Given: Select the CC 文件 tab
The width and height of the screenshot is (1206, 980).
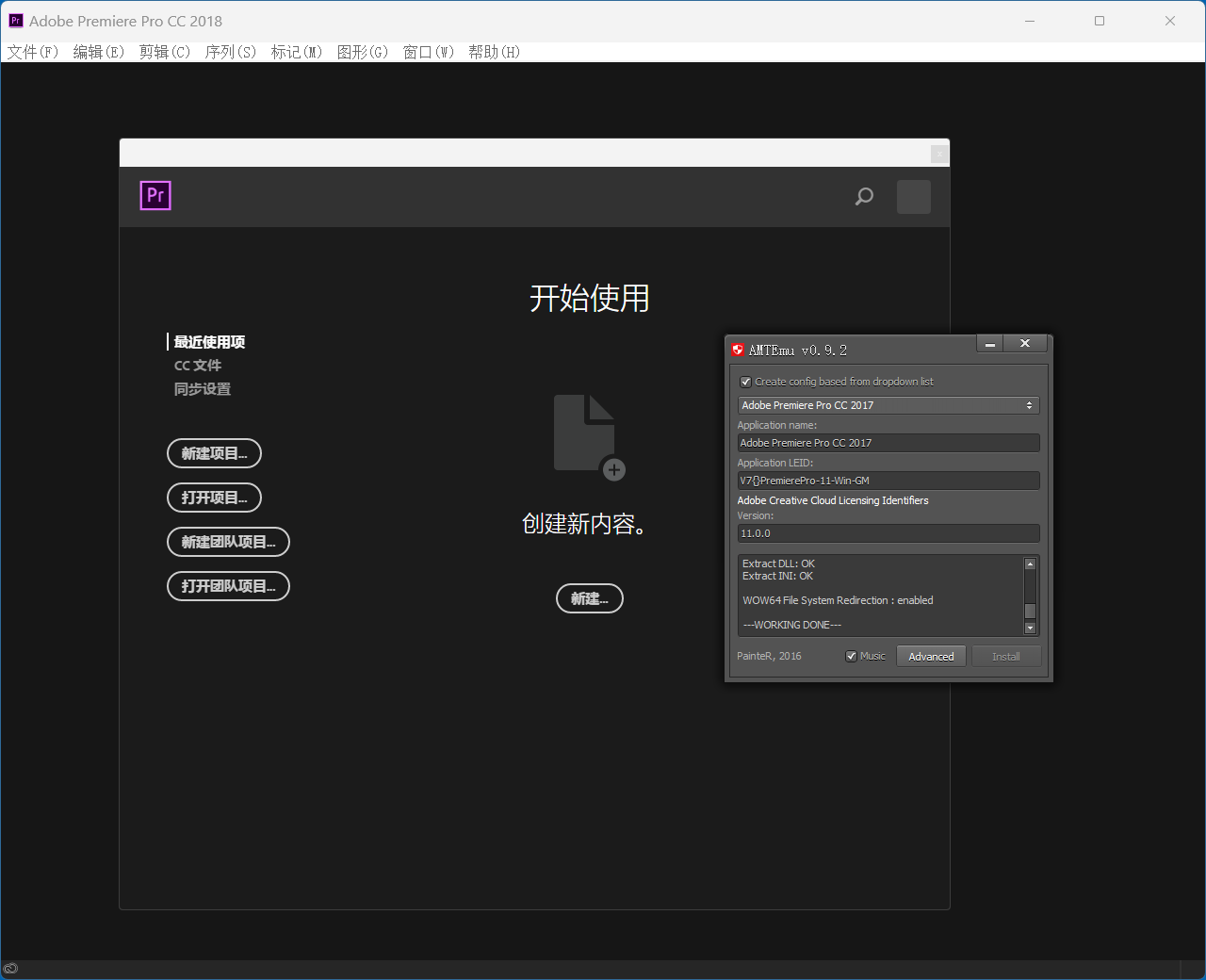Looking at the screenshot, I should point(198,366).
